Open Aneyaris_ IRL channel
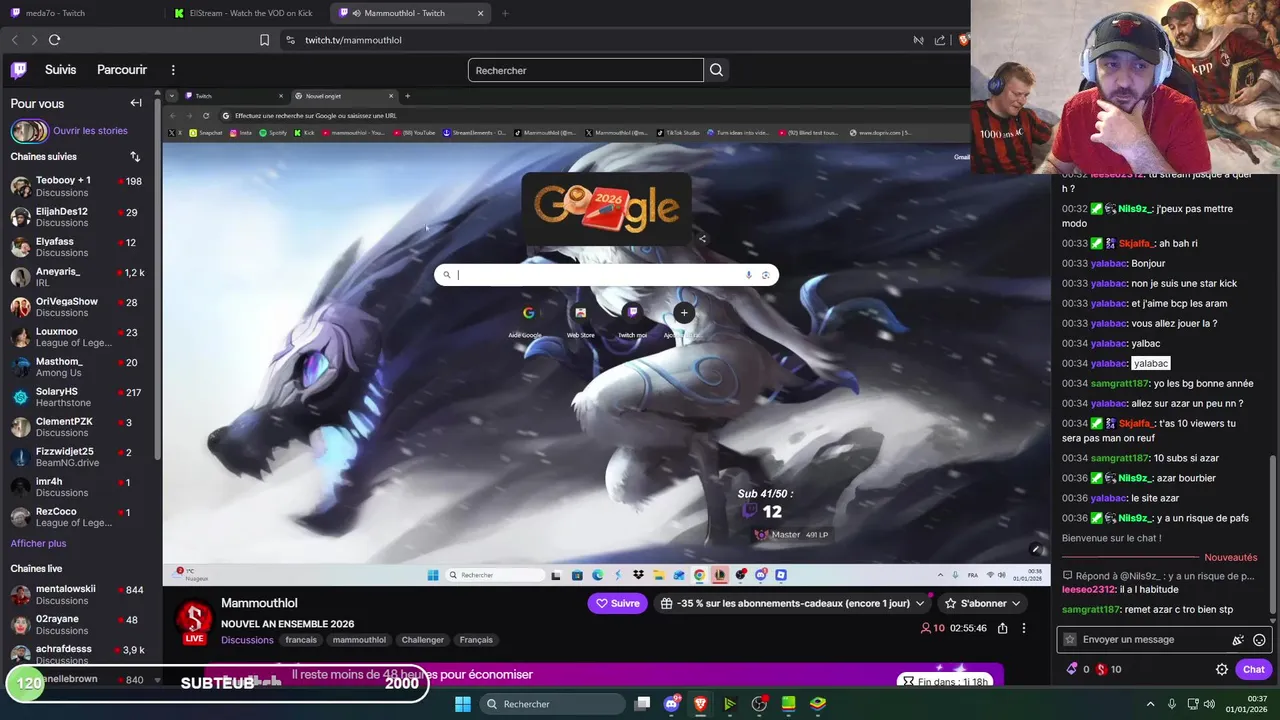 pos(78,277)
